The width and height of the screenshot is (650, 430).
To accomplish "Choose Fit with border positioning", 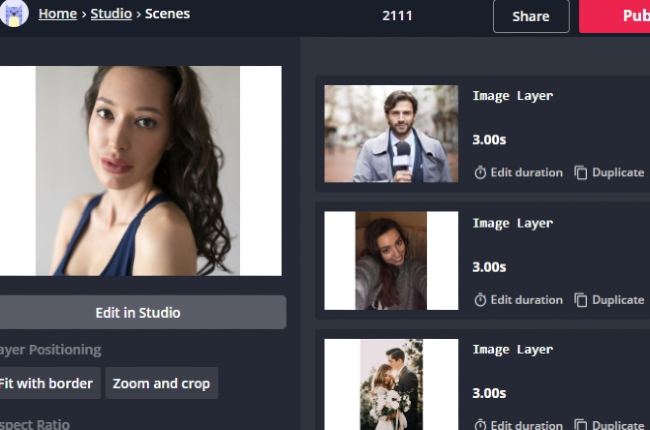I will coord(47,383).
